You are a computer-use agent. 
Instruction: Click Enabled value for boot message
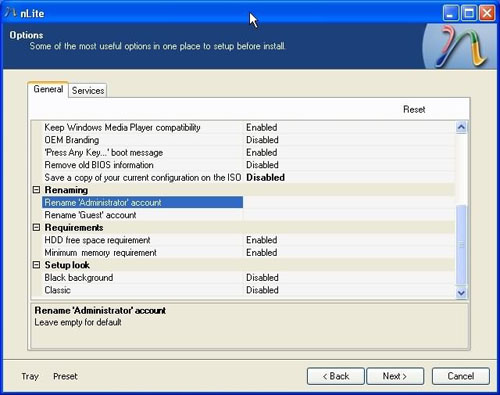(x=262, y=152)
